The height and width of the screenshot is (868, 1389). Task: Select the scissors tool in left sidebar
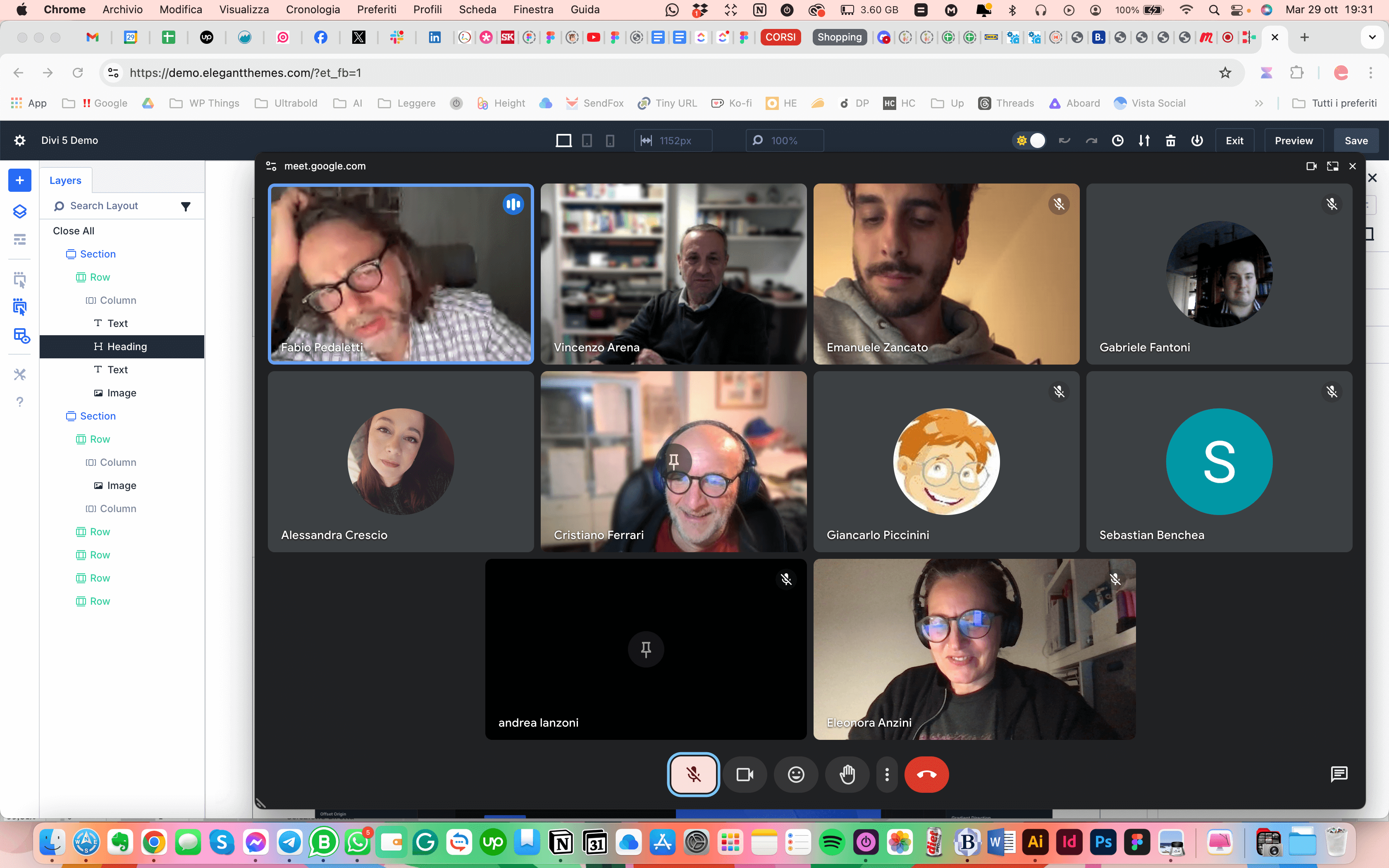tap(19, 374)
